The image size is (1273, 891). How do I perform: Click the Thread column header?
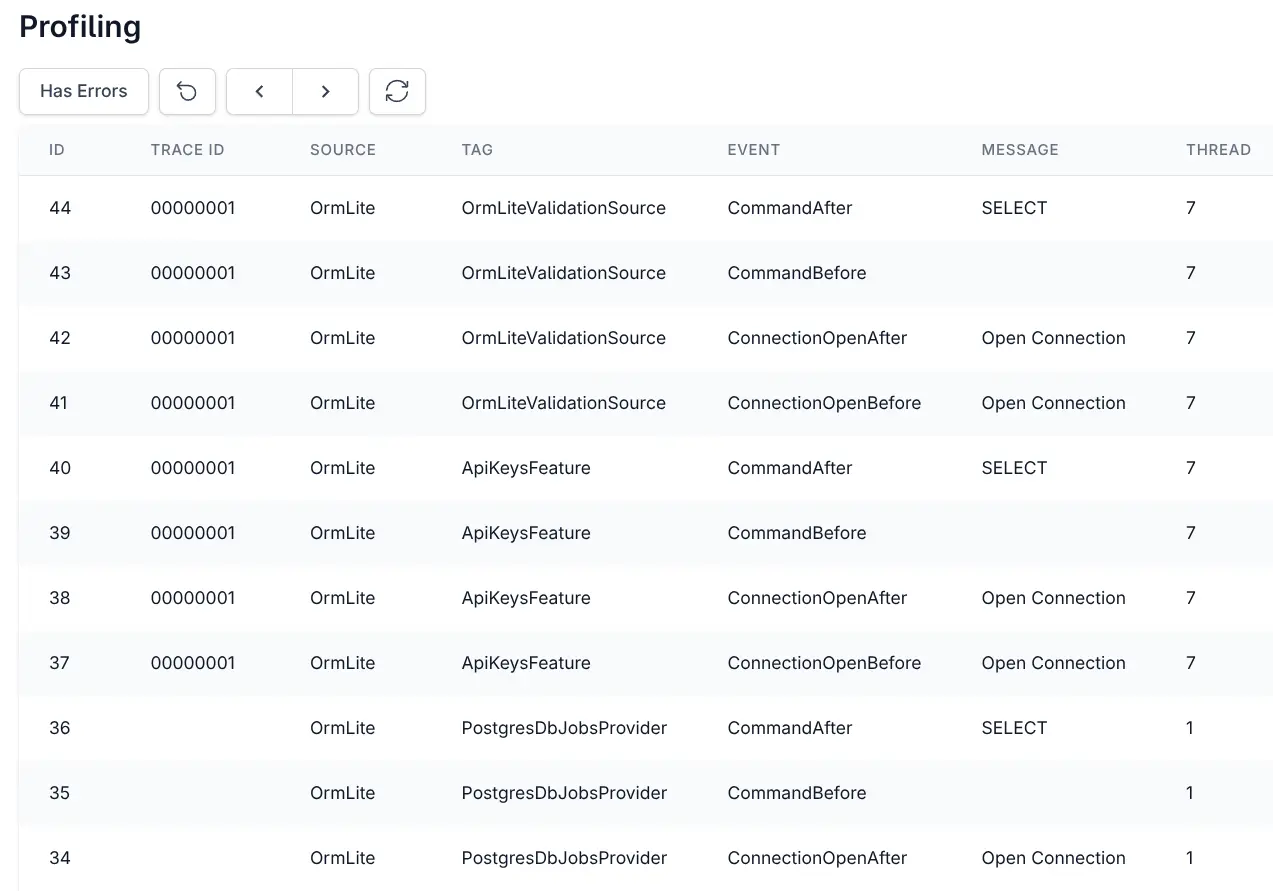tap(1218, 150)
